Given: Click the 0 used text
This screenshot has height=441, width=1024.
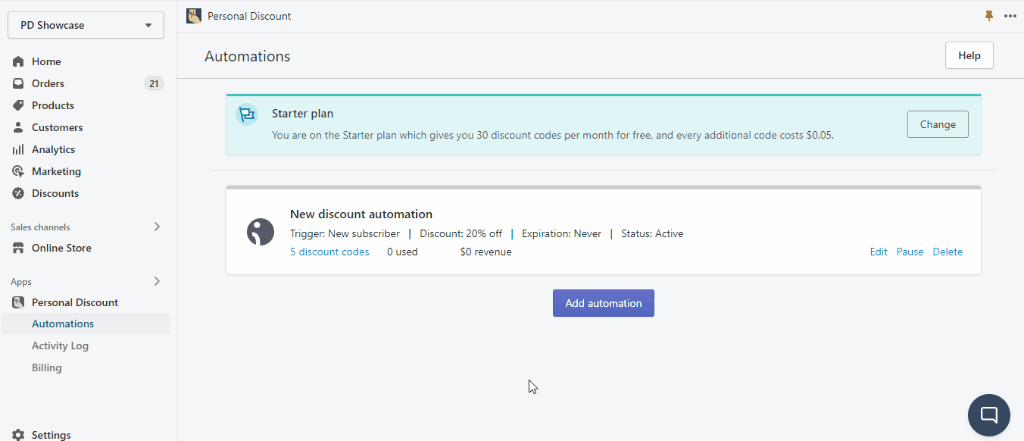Looking at the screenshot, I should 402,252.
